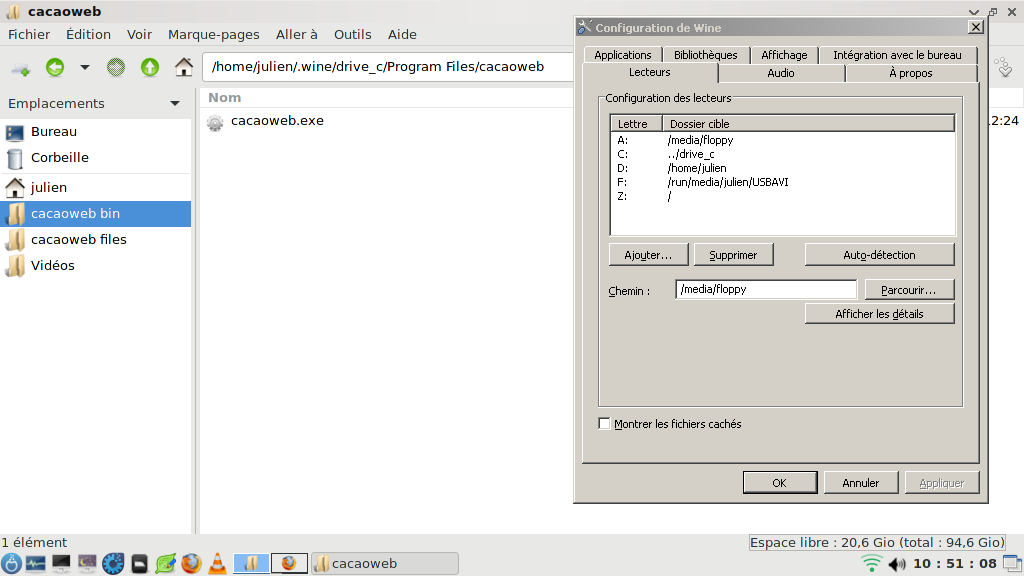Open the julien home icon in the sidebar

(15, 188)
